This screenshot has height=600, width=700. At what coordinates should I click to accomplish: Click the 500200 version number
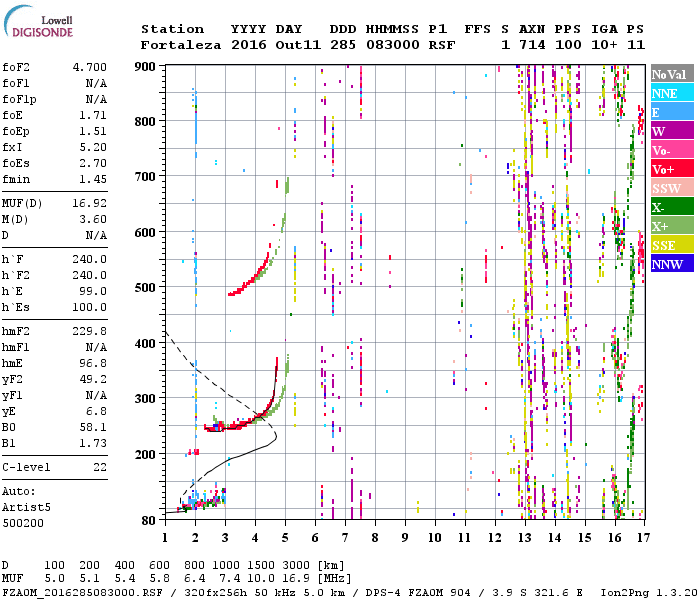pos(23,523)
